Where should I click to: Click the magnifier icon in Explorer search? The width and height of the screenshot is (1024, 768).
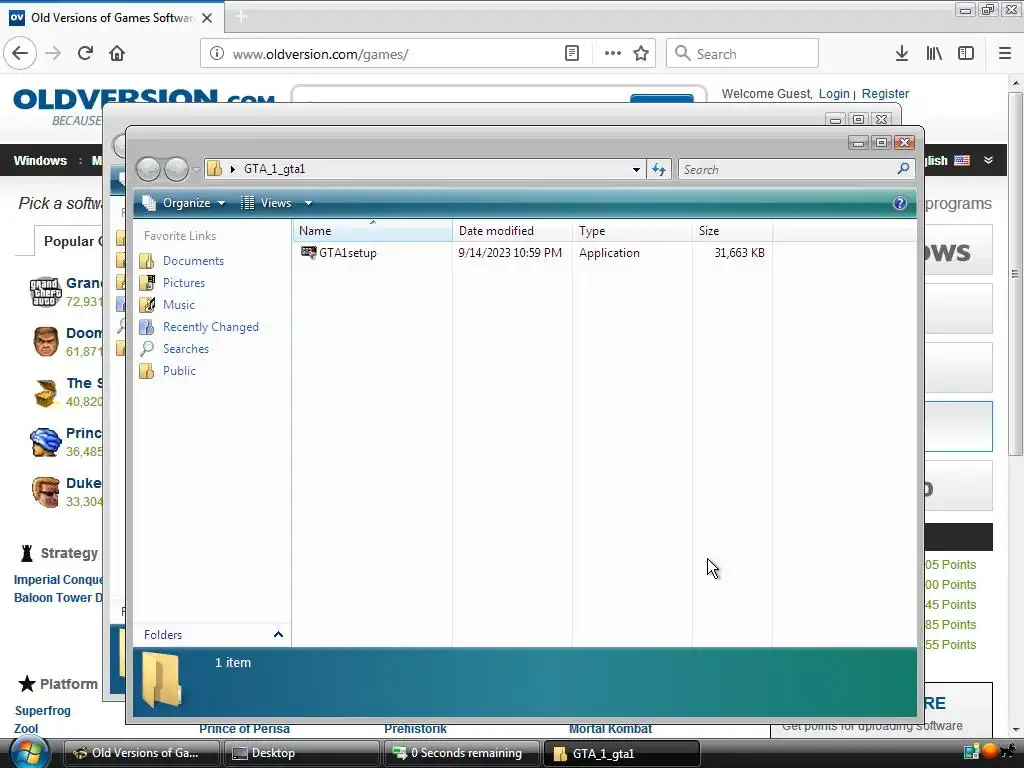click(x=904, y=169)
